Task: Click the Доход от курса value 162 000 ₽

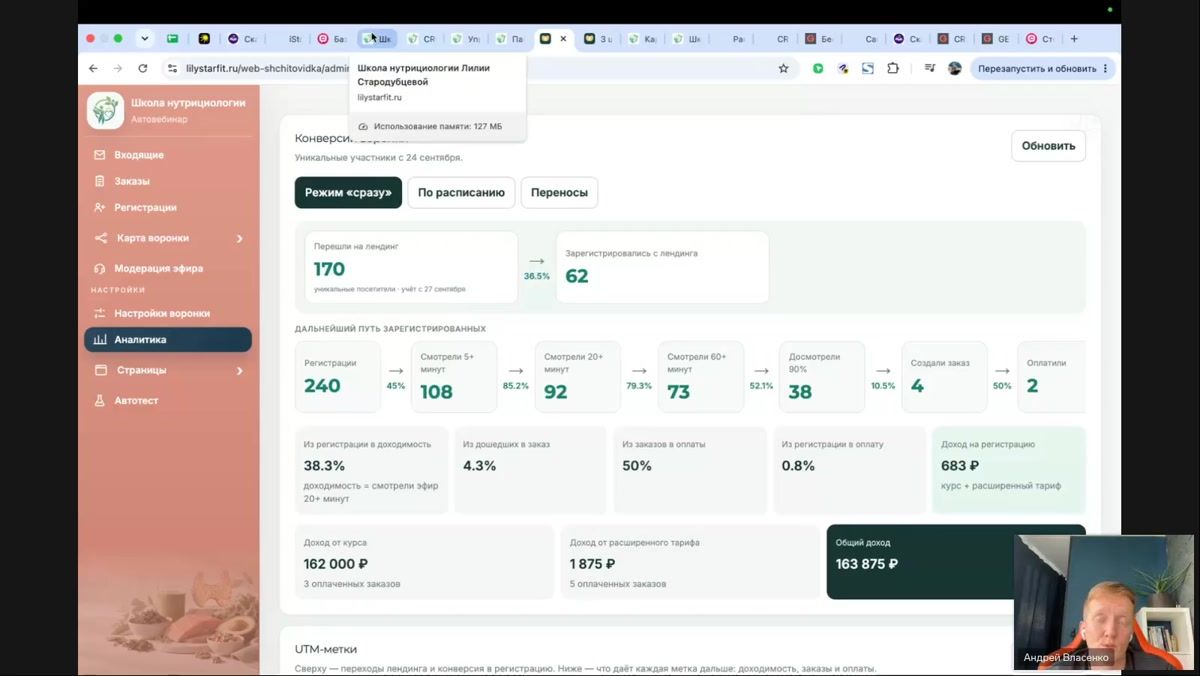Action: (336, 564)
